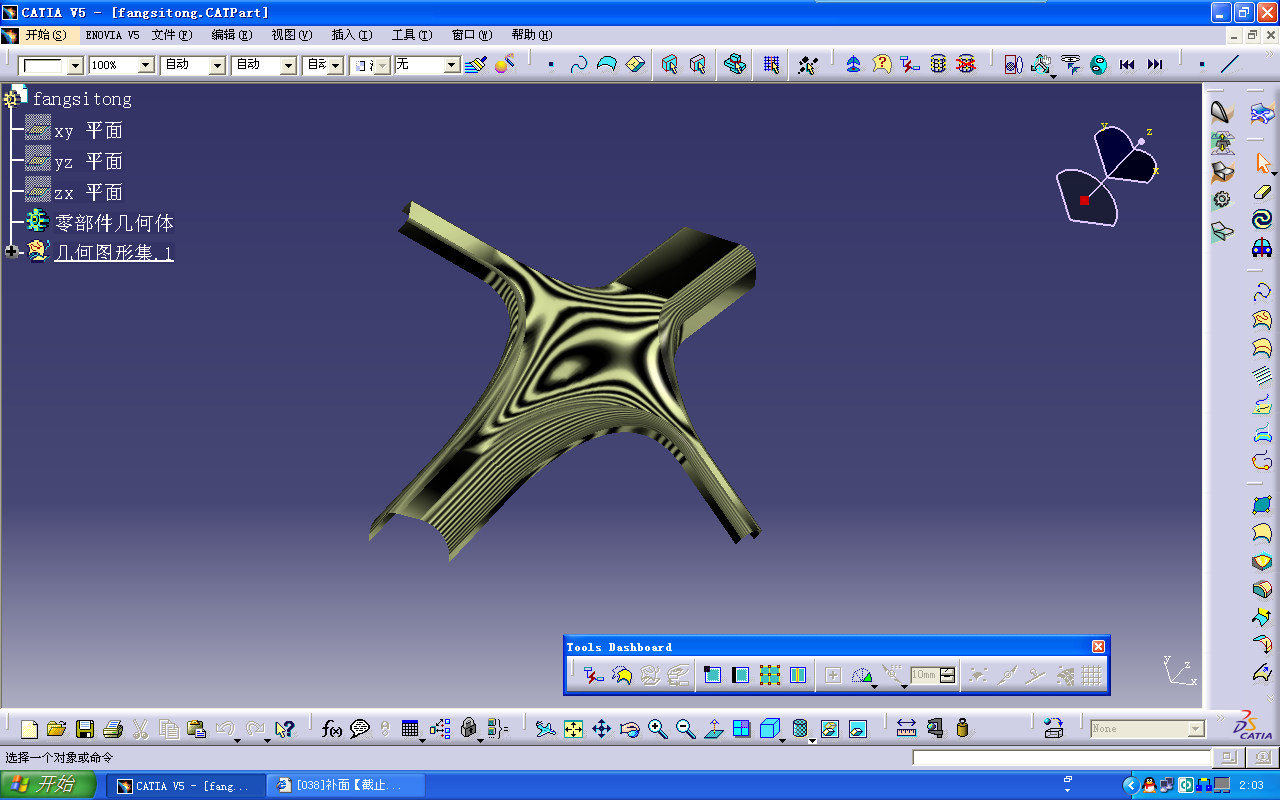Close the Tools Dashboard panel
The height and width of the screenshot is (800, 1280).
click(1098, 647)
